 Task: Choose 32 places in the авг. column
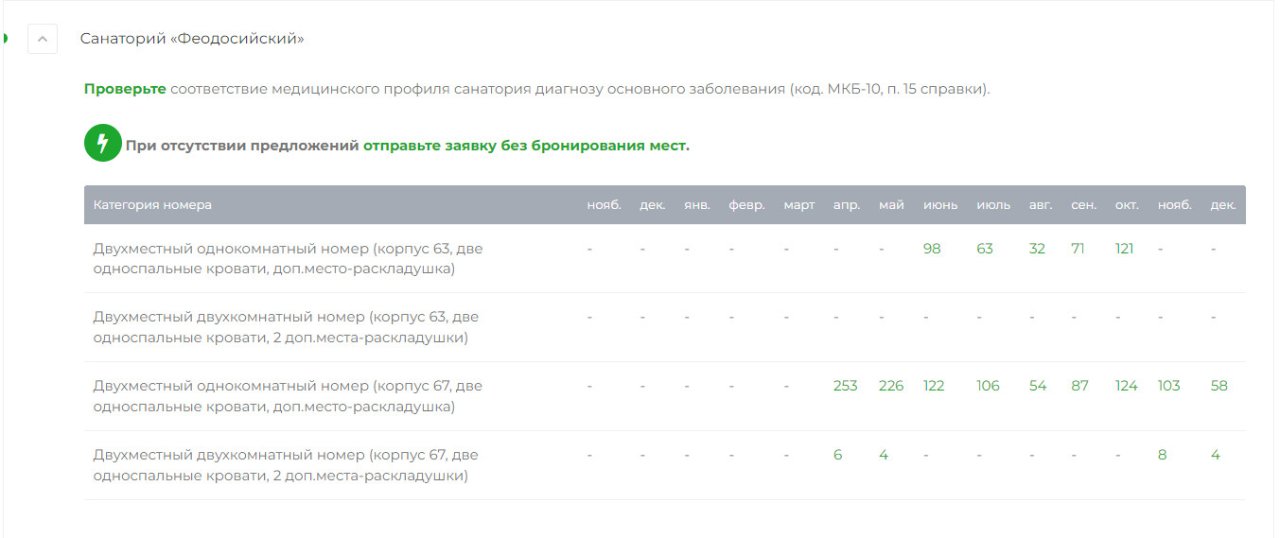1037,249
